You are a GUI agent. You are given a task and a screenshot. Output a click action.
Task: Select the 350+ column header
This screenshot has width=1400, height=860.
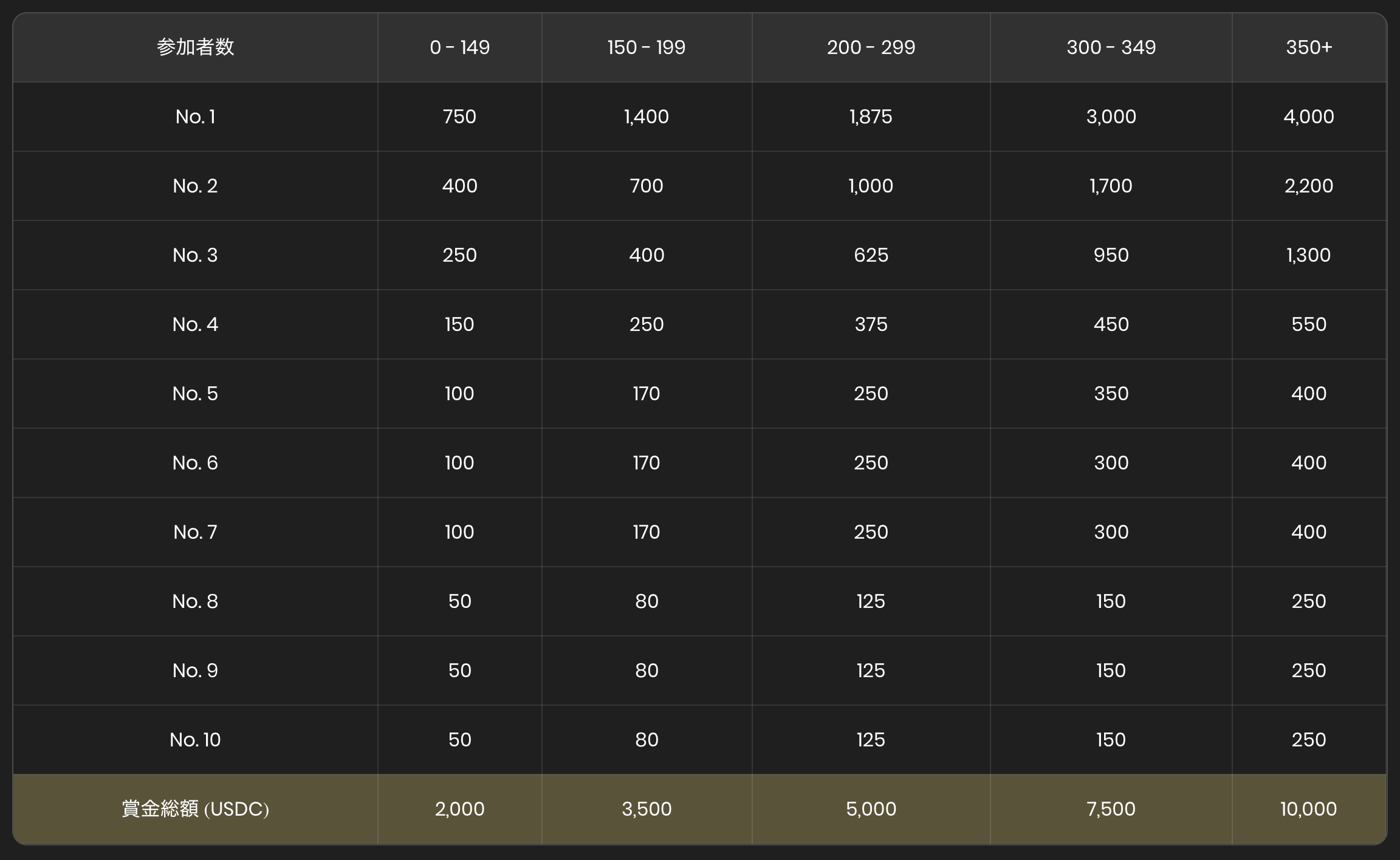coord(1308,47)
